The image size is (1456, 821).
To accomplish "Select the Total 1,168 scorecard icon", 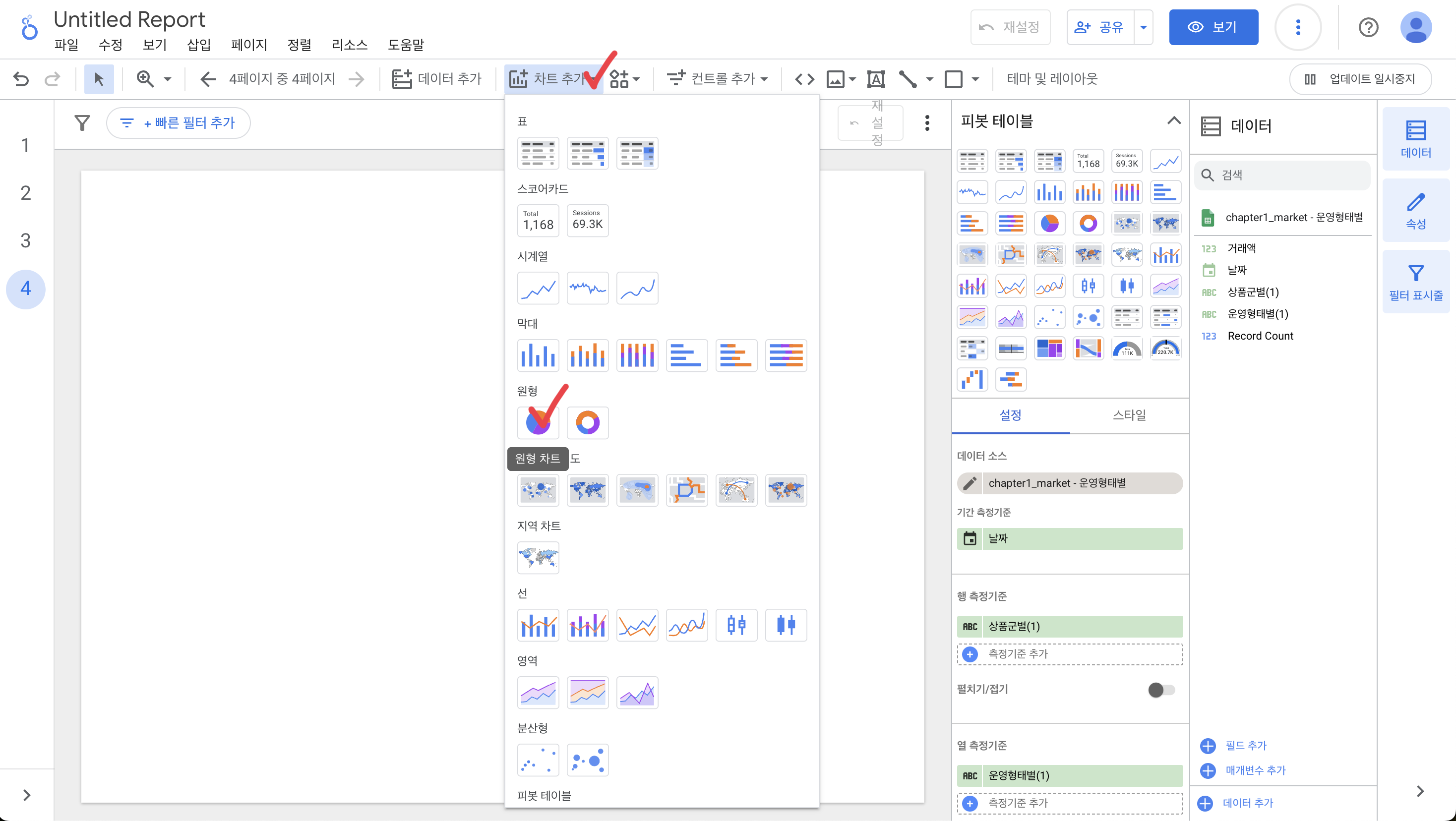I will click(538, 220).
